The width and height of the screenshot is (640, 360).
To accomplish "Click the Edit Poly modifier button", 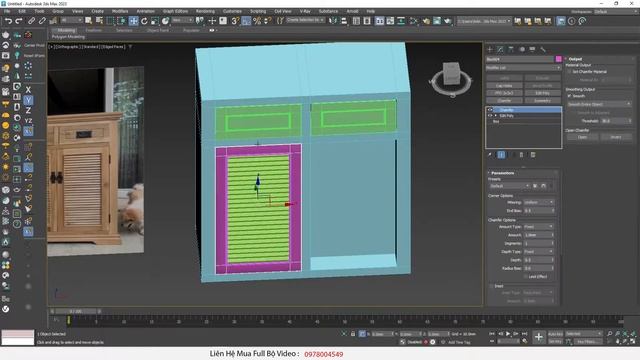I will pyautogui.click(x=542, y=93).
